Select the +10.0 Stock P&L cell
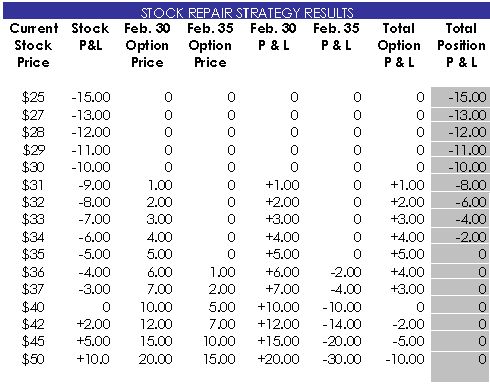This screenshot has width=490, height=386. pyautogui.click(x=93, y=359)
